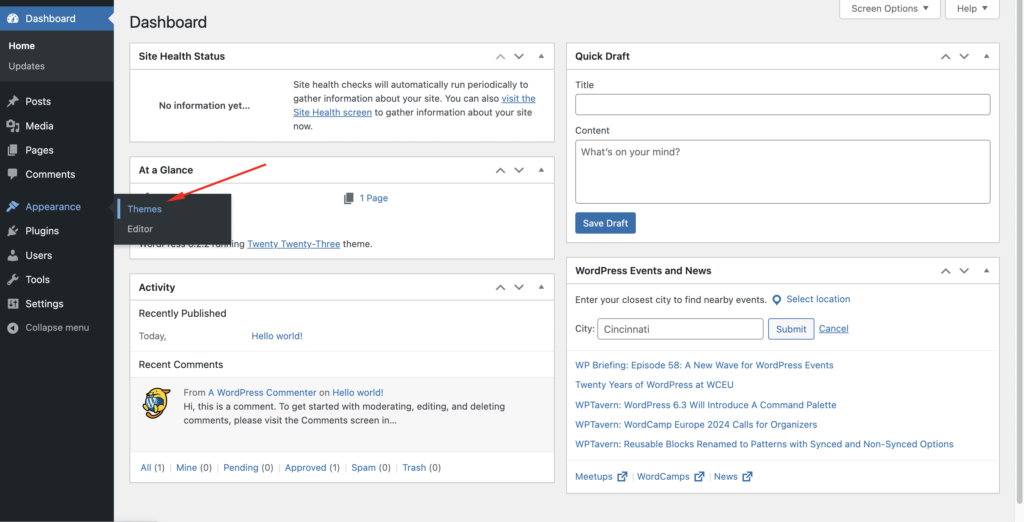Image resolution: width=1024 pixels, height=522 pixels.
Task: Click the Posts pushpin icon
Action: coord(12,101)
